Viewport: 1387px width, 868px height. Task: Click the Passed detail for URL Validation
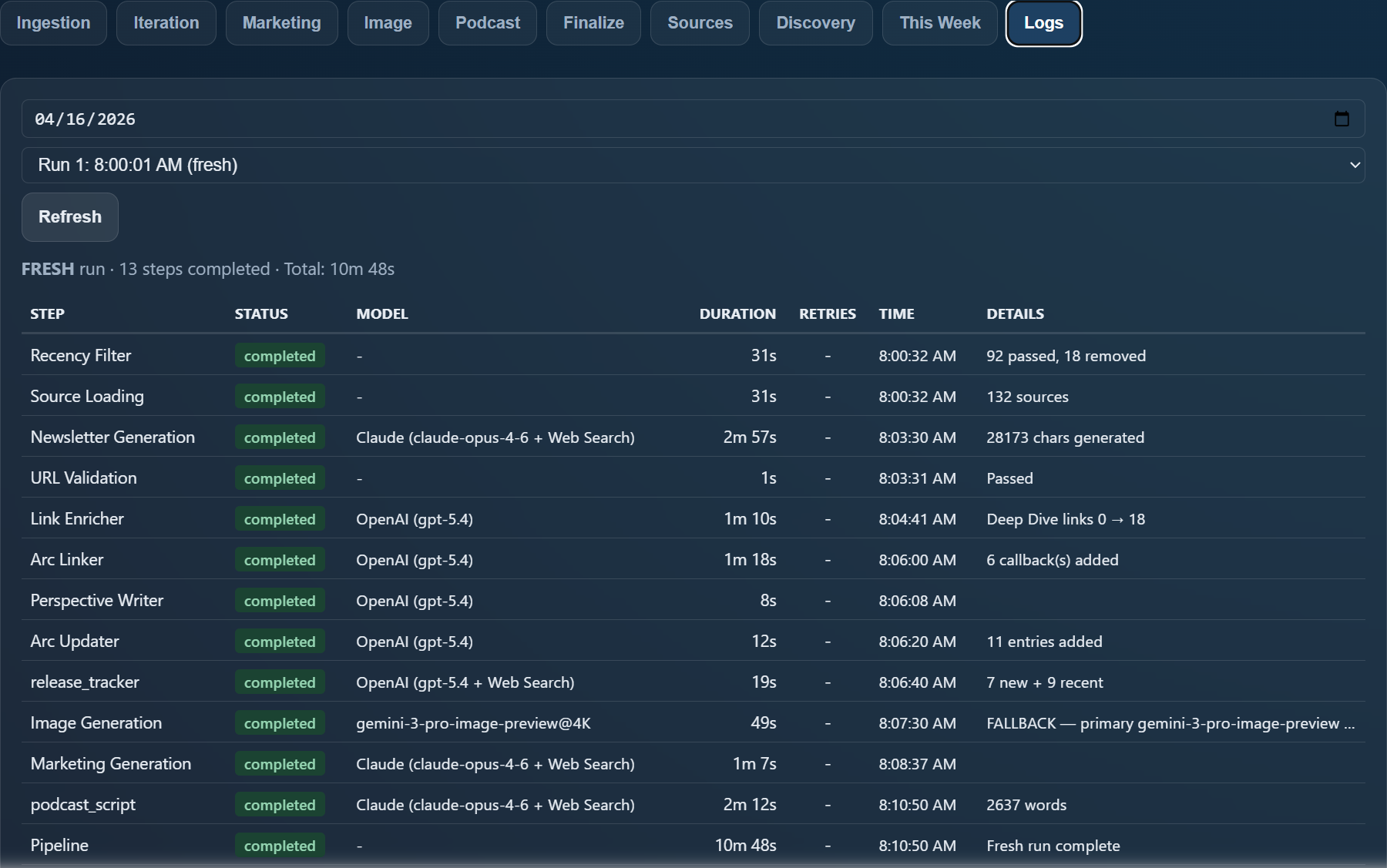[1009, 478]
